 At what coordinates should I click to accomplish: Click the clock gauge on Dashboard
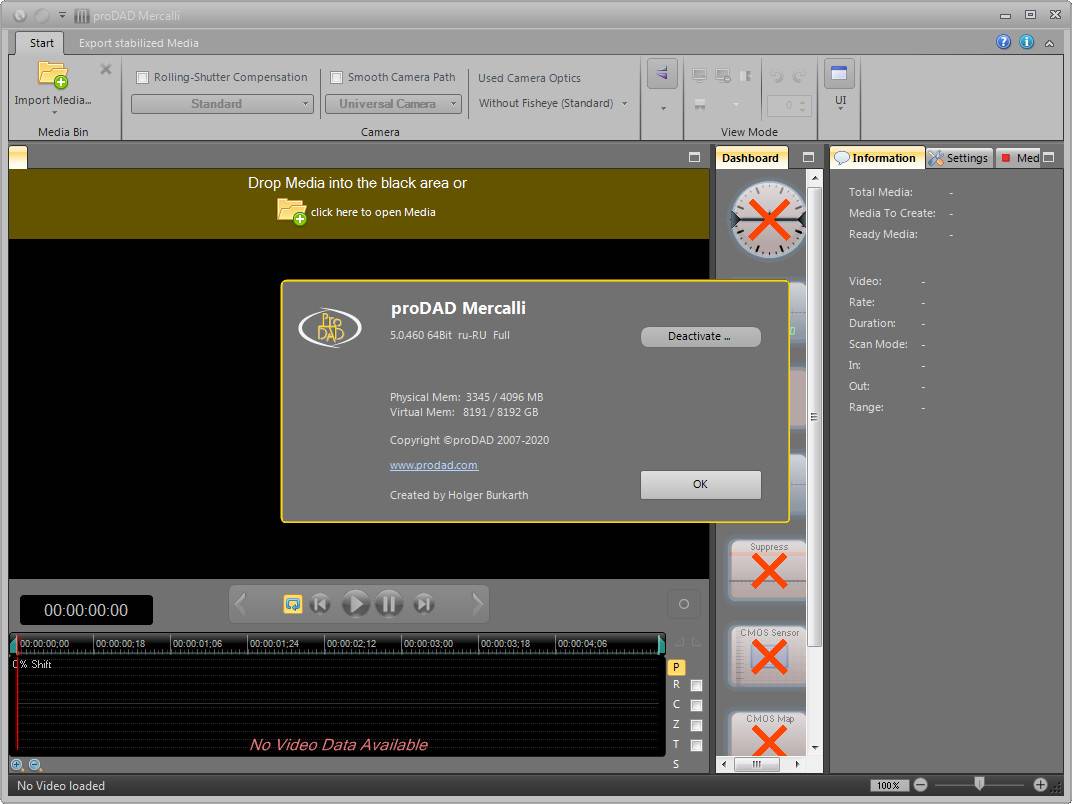[768, 219]
